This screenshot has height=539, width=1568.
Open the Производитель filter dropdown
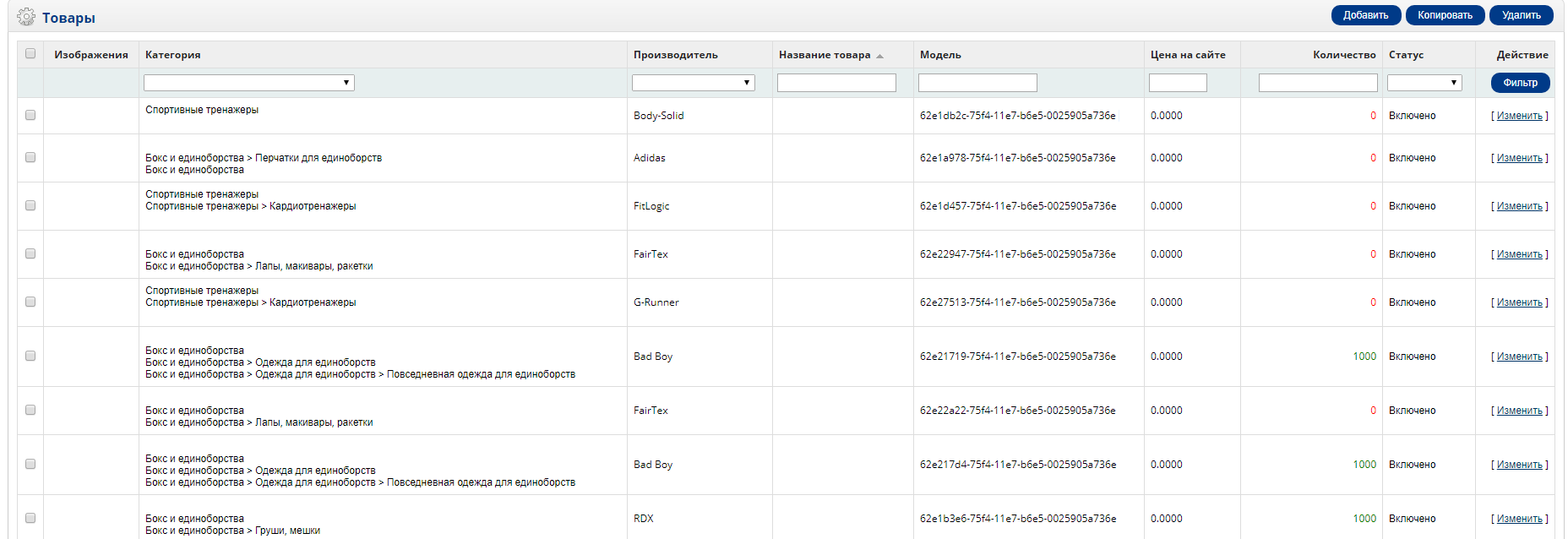694,83
